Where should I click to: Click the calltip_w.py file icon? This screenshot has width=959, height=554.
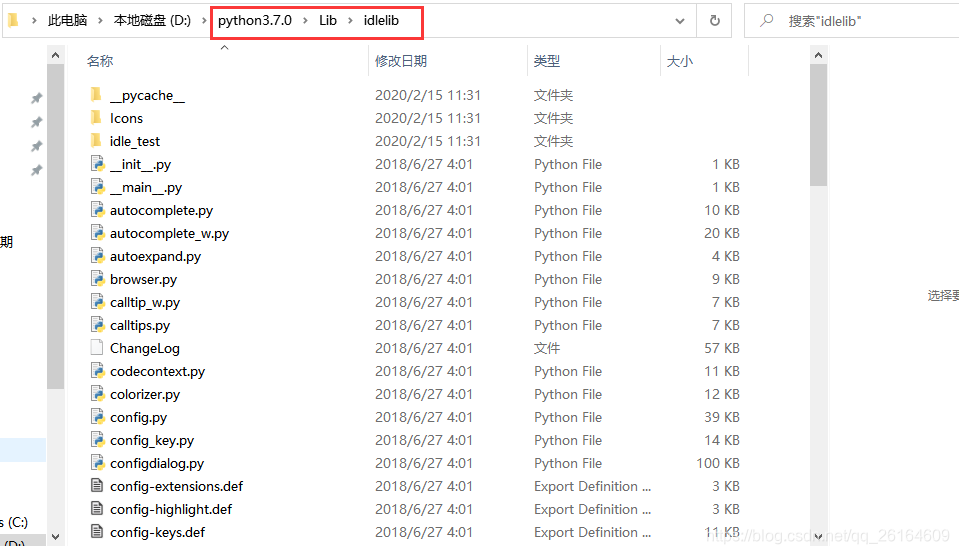pos(97,302)
